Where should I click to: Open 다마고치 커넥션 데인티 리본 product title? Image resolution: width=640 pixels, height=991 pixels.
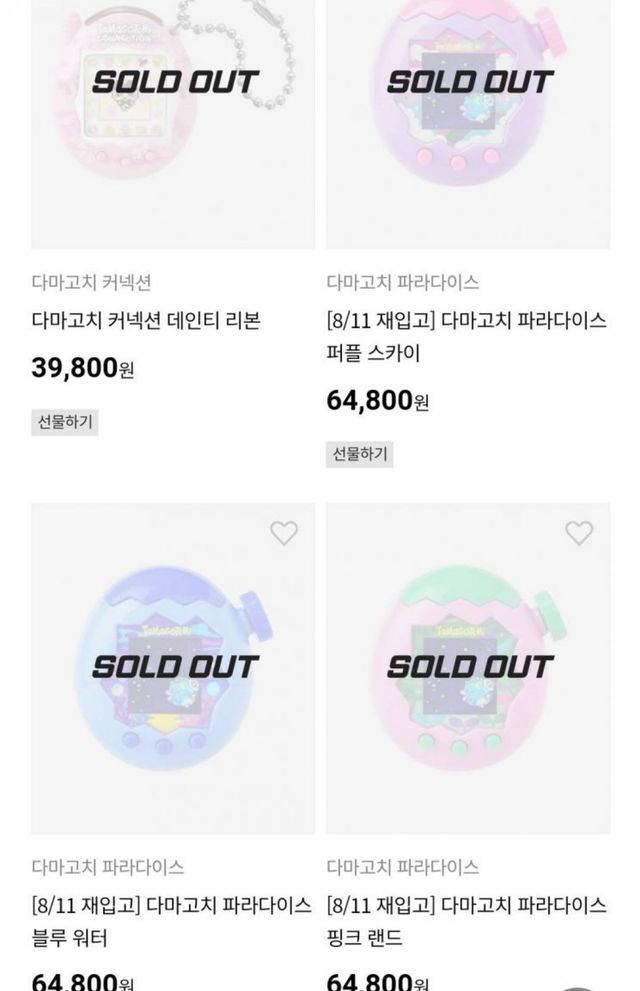(146, 321)
